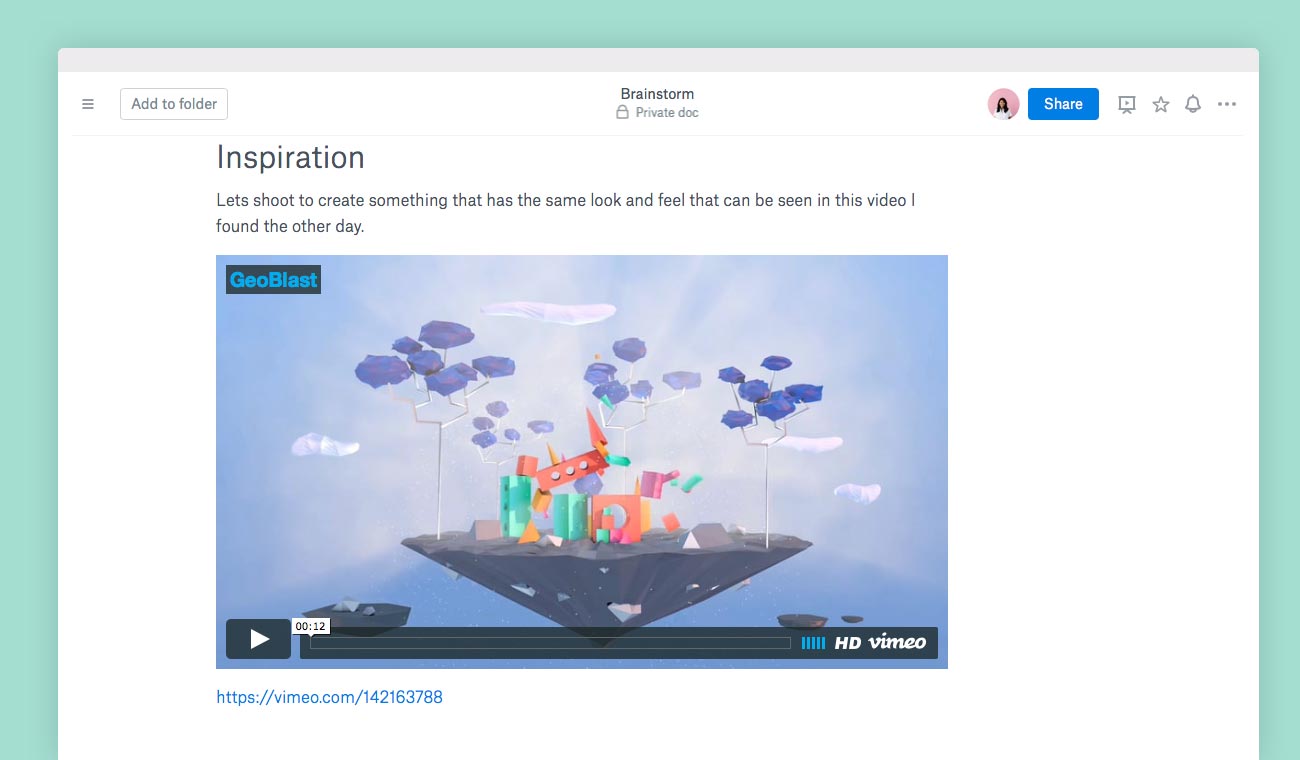Toggle HD quality on the video

click(847, 643)
